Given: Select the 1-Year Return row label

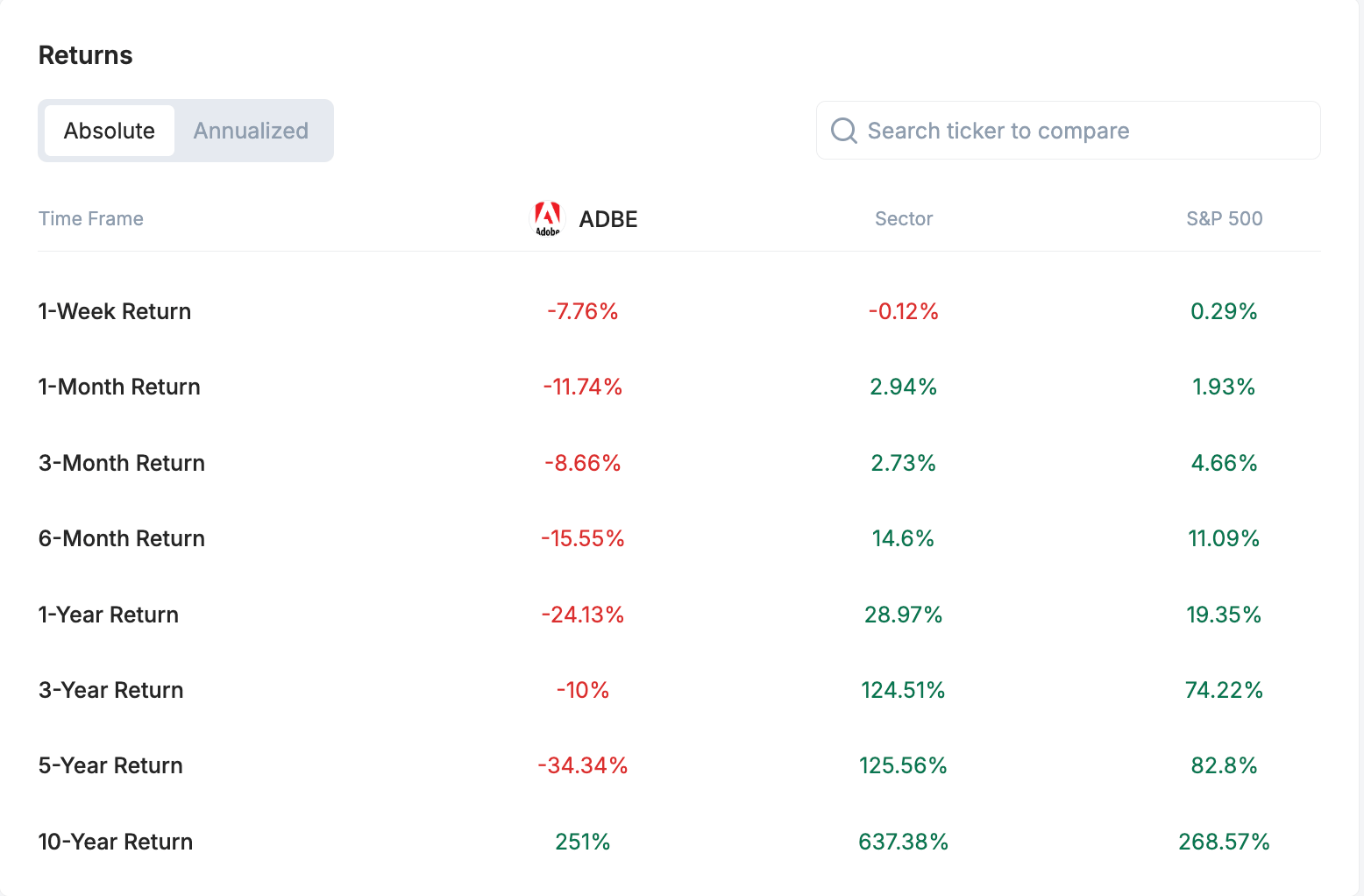Looking at the screenshot, I should 108,614.
